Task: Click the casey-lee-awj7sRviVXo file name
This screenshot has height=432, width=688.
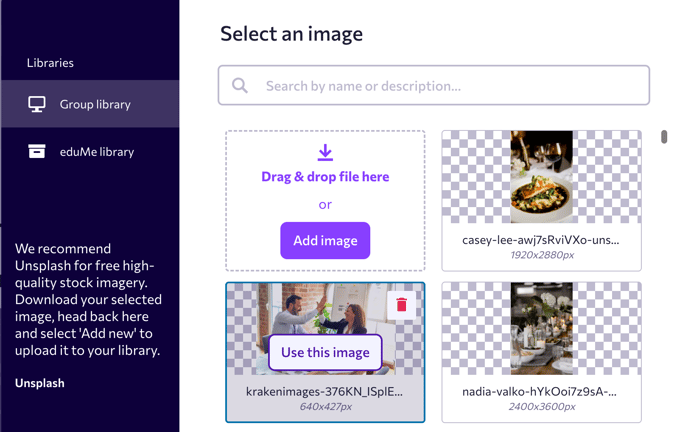Action: [x=541, y=240]
